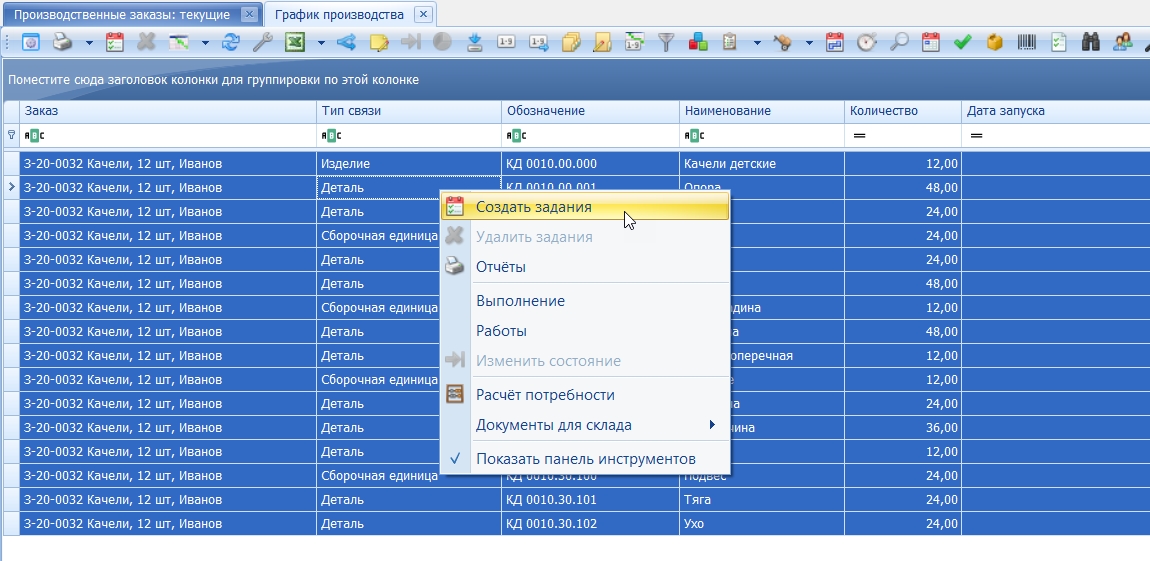1150x561 pixels.
Task: Click the printer icon in the toolbar
Action: point(64,43)
